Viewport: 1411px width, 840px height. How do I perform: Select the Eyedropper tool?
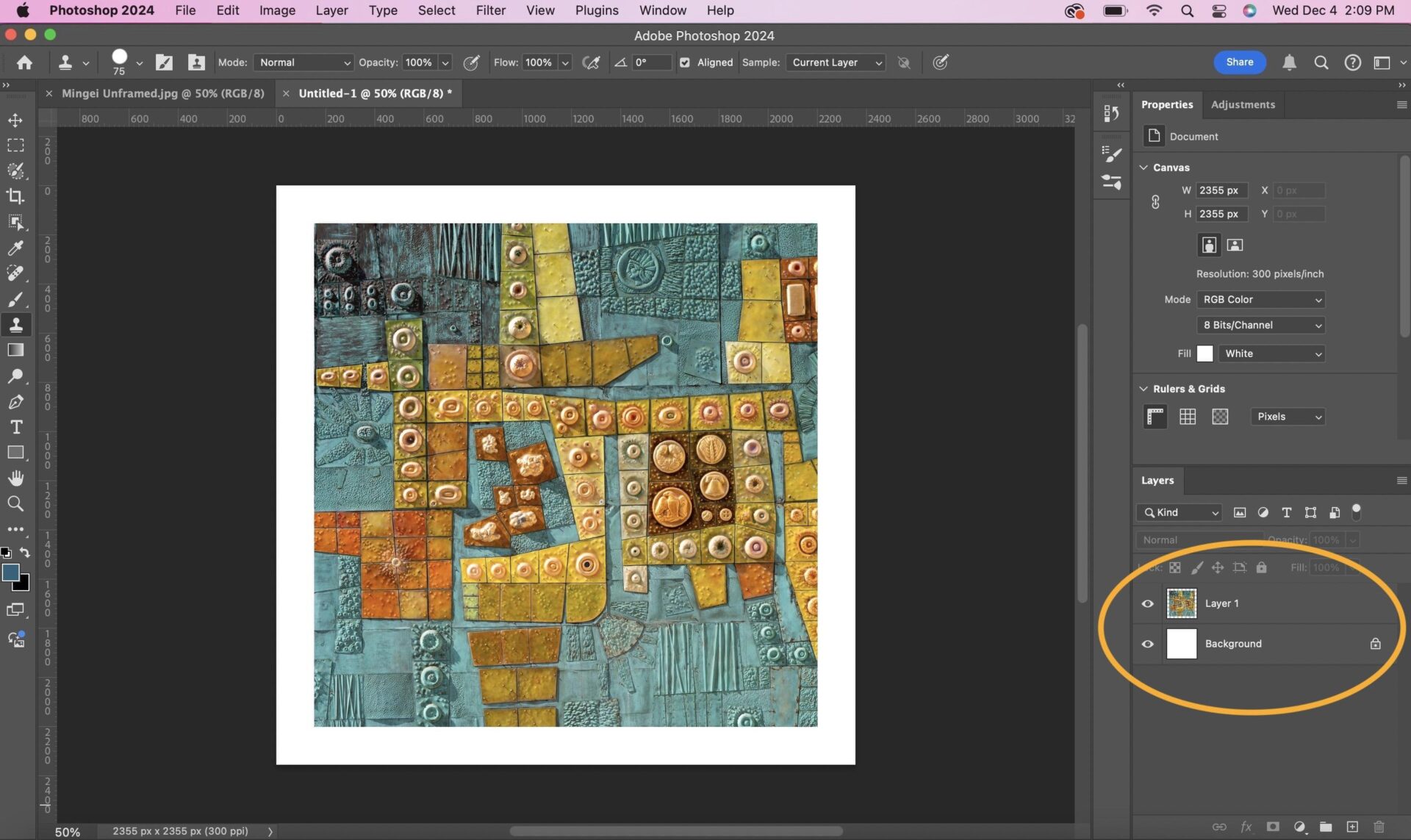(x=15, y=248)
